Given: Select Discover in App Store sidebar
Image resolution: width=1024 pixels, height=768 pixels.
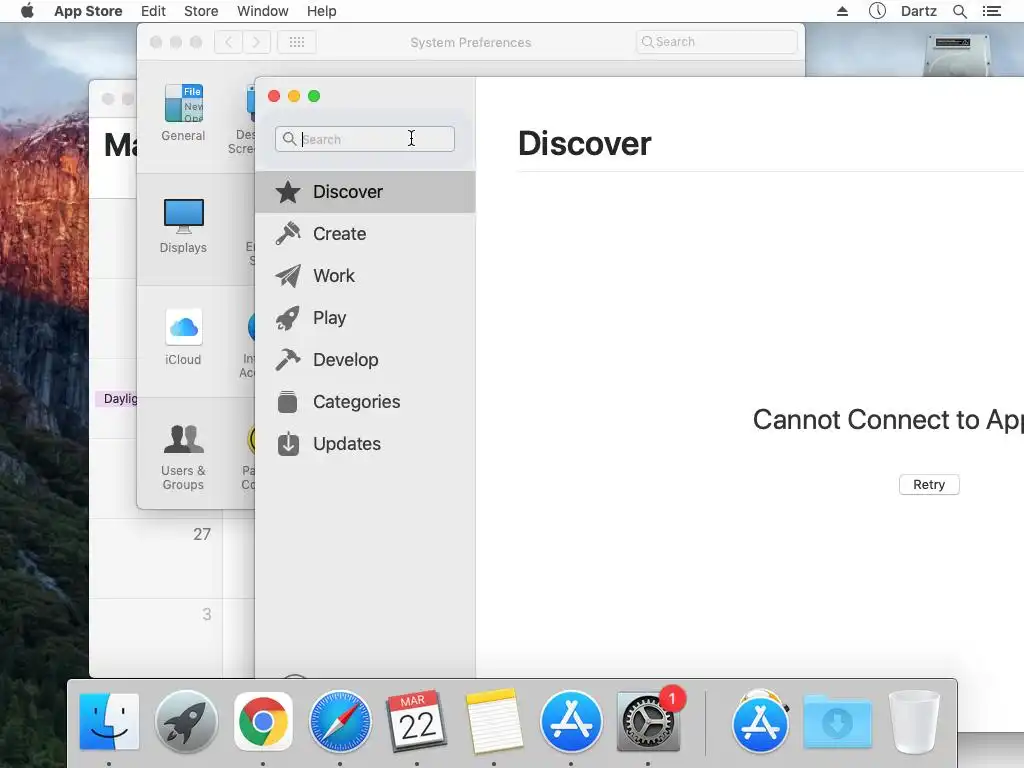Looking at the screenshot, I should [x=365, y=192].
